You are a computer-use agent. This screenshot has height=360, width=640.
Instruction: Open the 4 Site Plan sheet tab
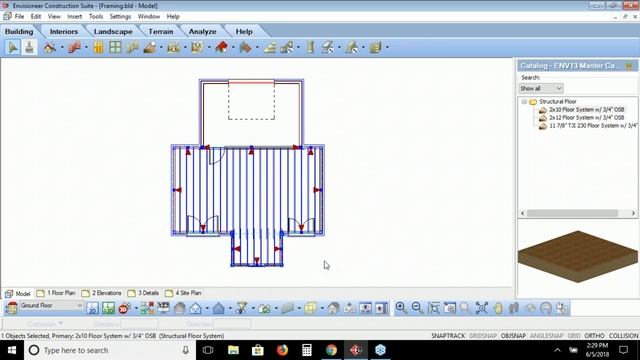tap(183, 293)
